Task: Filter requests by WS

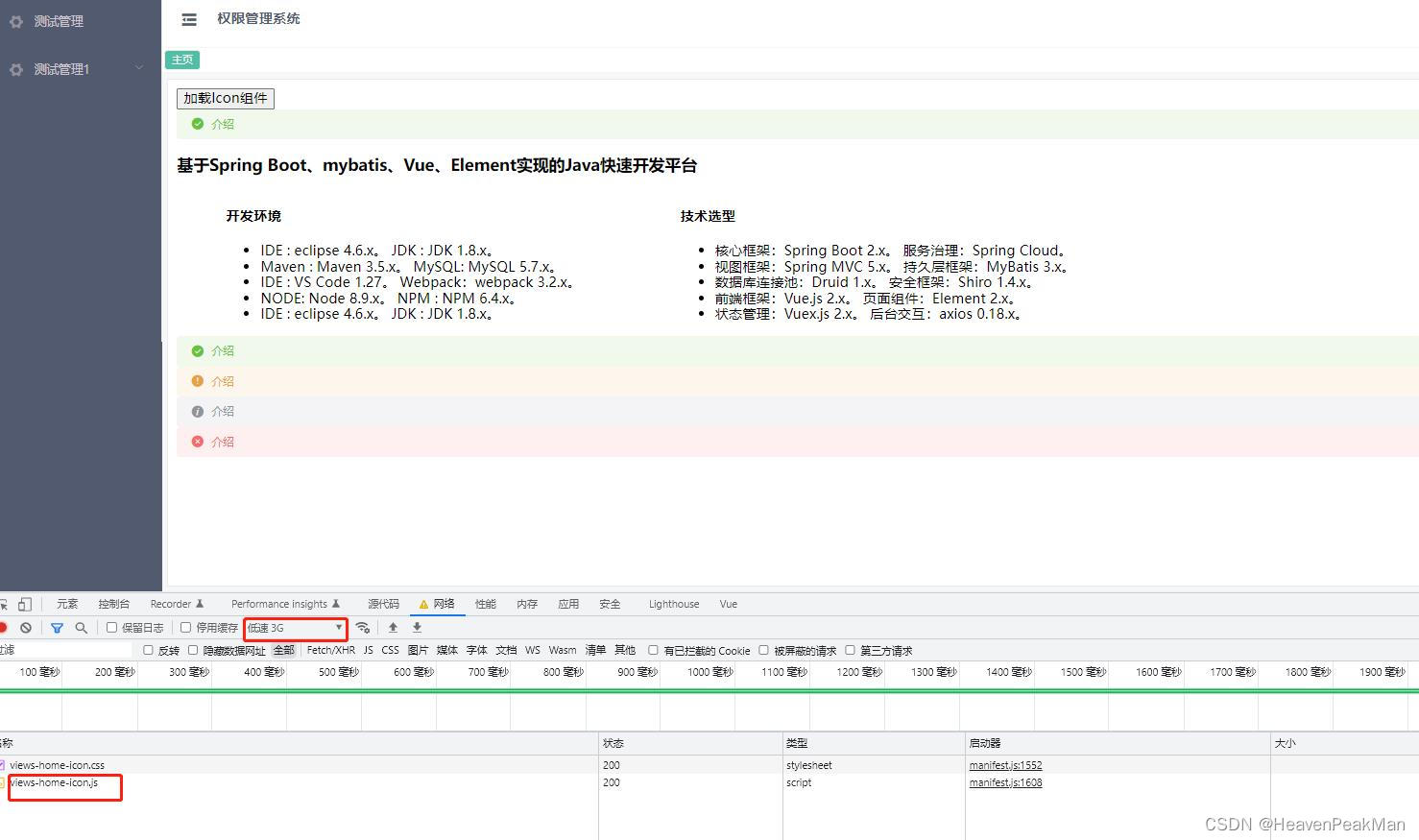Action: [533, 650]
